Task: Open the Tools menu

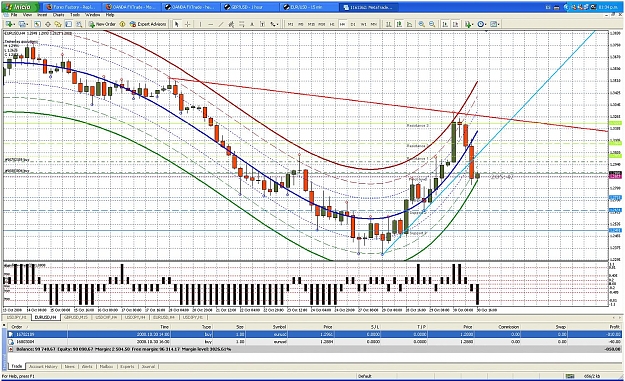Action: (75, 15)
